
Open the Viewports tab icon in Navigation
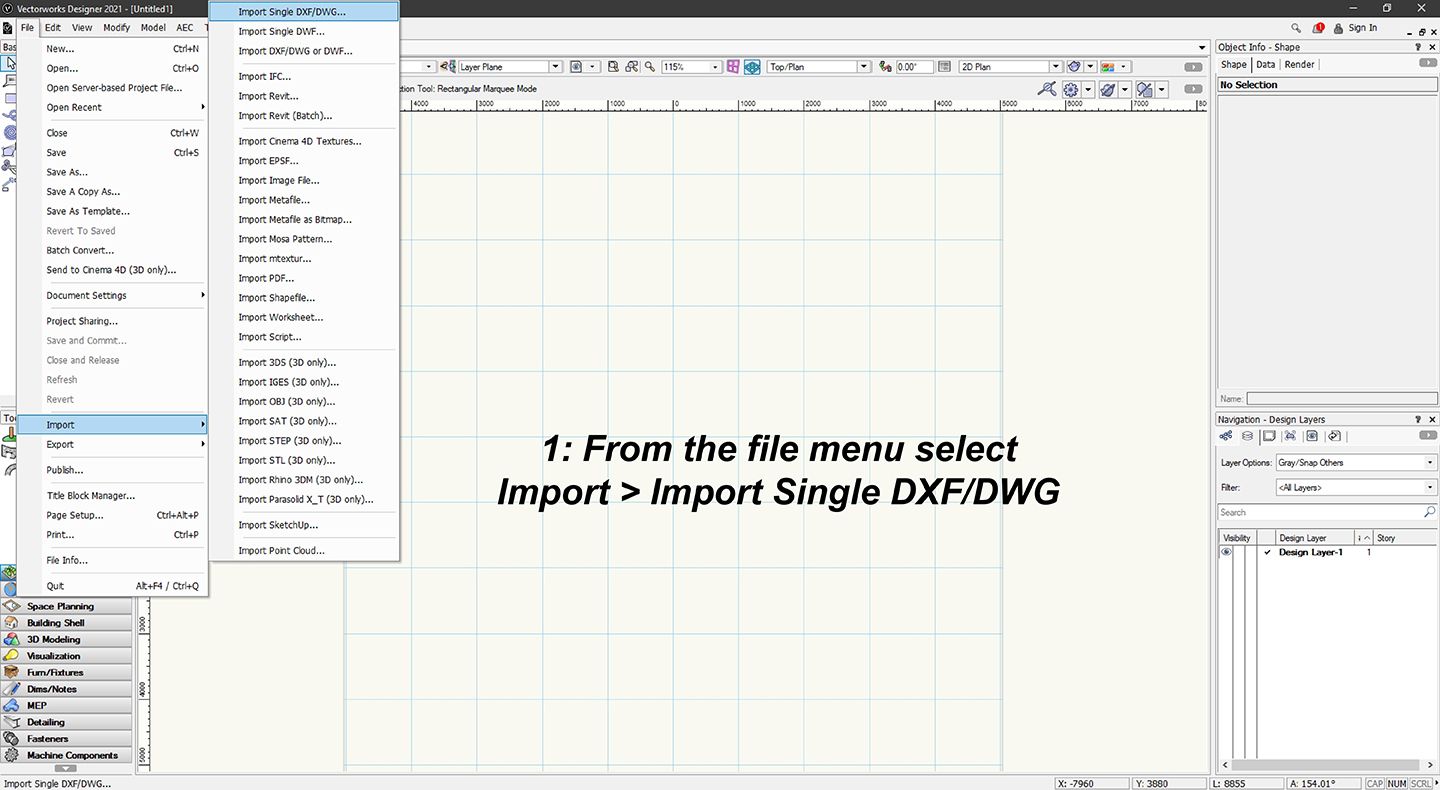point(1290,436)
